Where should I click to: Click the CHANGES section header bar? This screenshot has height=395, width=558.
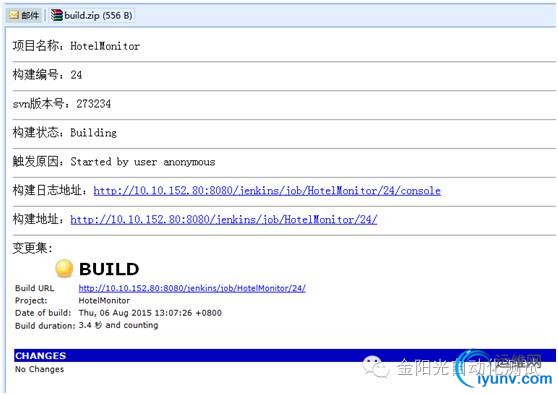coord(285,356)
